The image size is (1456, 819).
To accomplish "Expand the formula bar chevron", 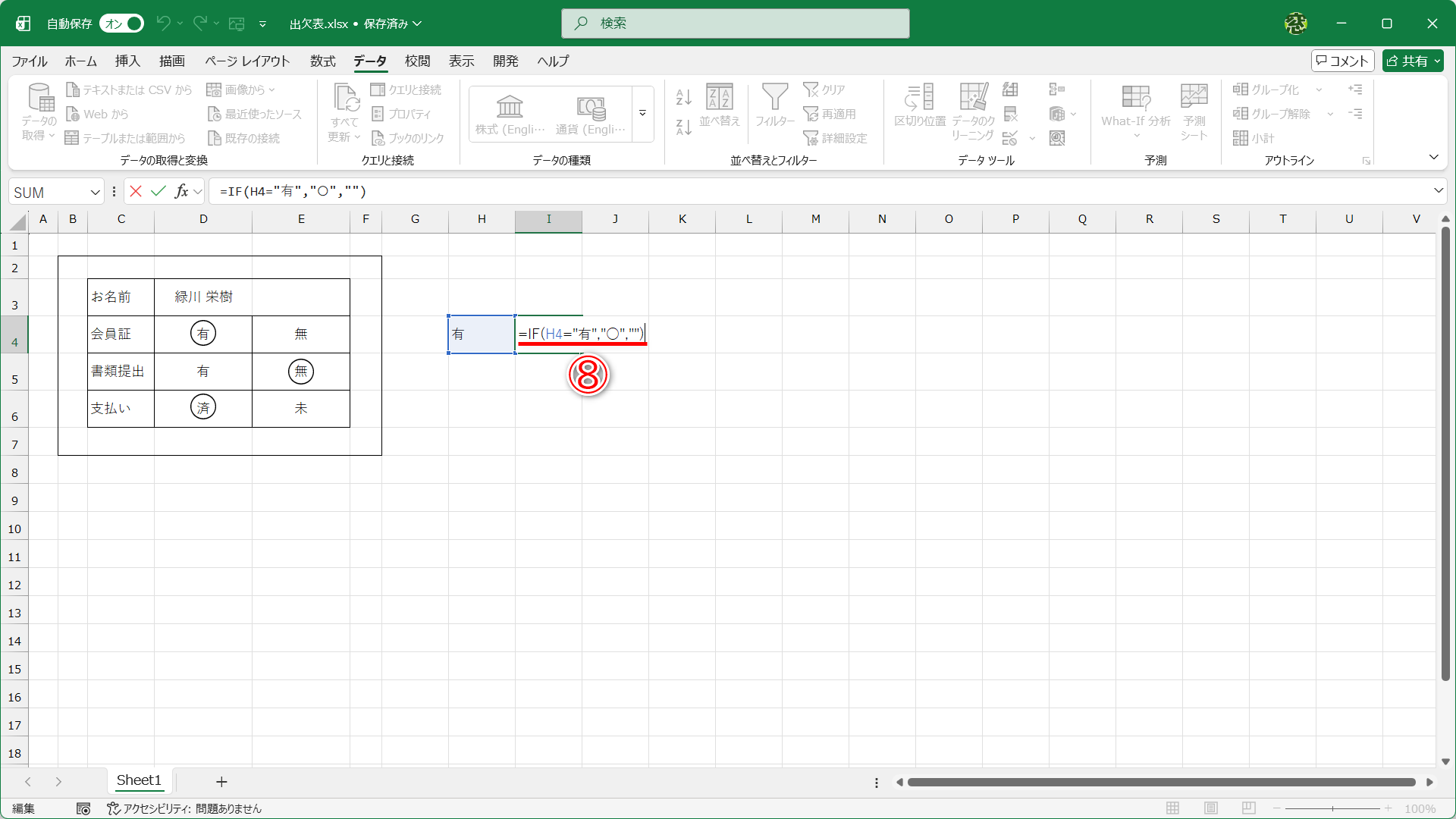I will tap(1438, 191).
